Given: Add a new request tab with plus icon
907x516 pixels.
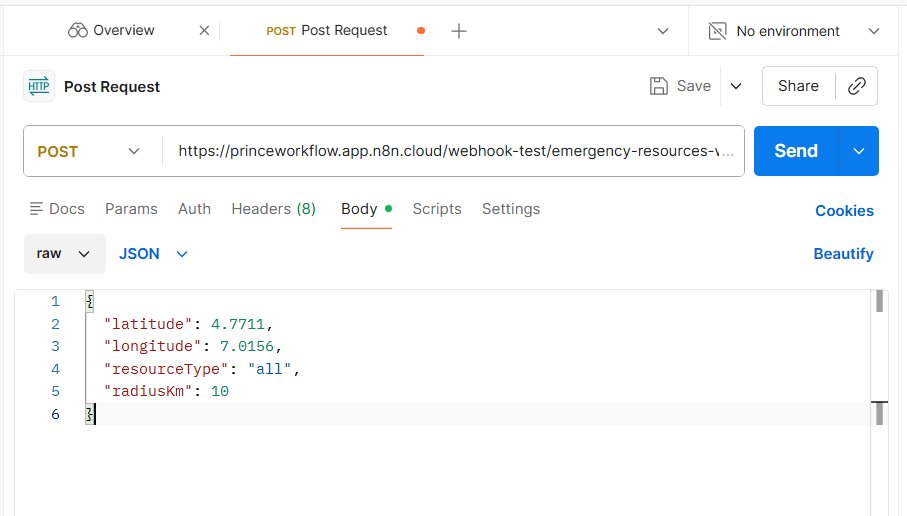Looking at the screenshot, I should [459, 31].
